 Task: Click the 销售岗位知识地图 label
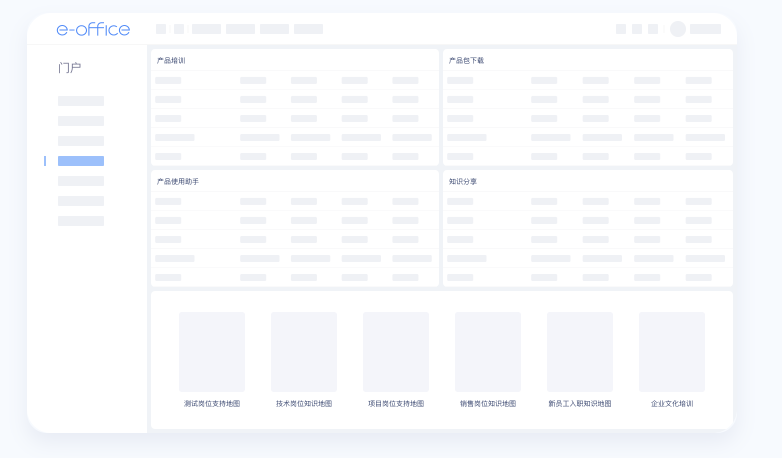tap(488, 404)
